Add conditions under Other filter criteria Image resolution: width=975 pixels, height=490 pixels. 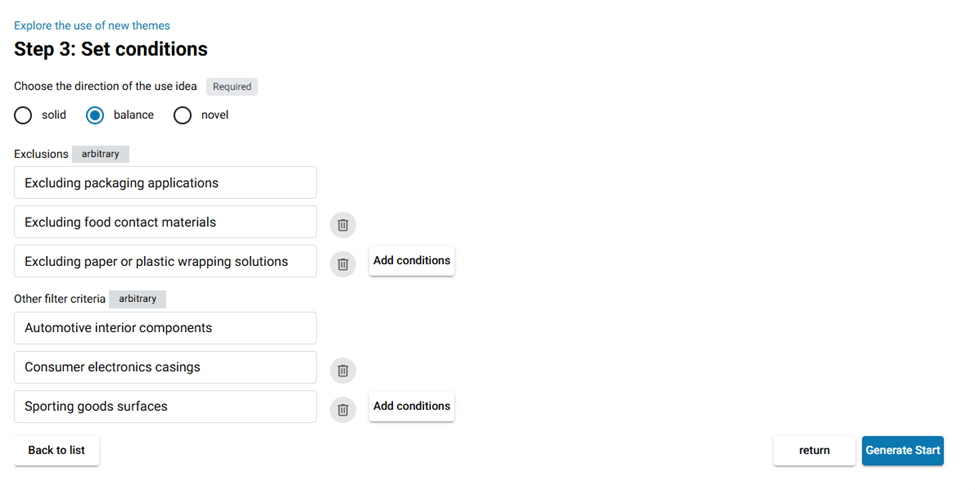(x=412, y=406)
